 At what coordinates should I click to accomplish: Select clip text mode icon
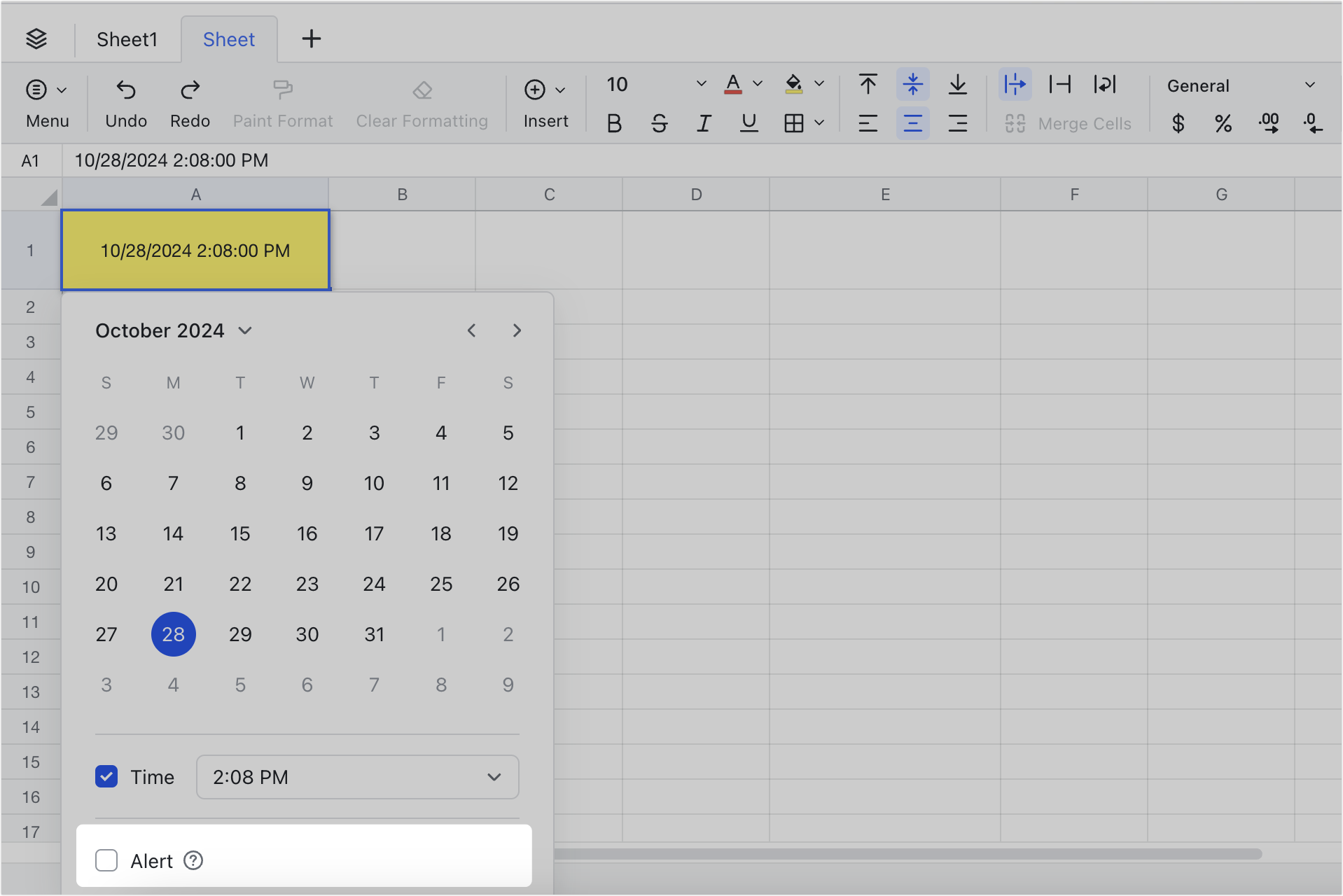[1059, 85]
